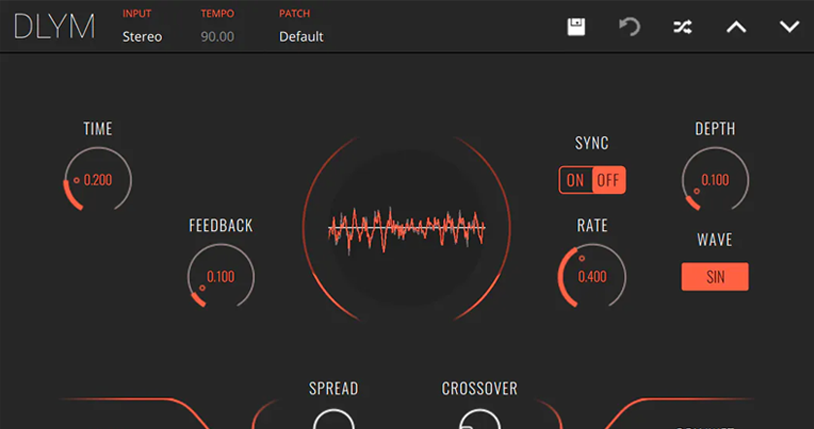The height and width of the screenshot is (429, 814).
Task: Click the DEPTH knob
Action: tap(715, 180)
